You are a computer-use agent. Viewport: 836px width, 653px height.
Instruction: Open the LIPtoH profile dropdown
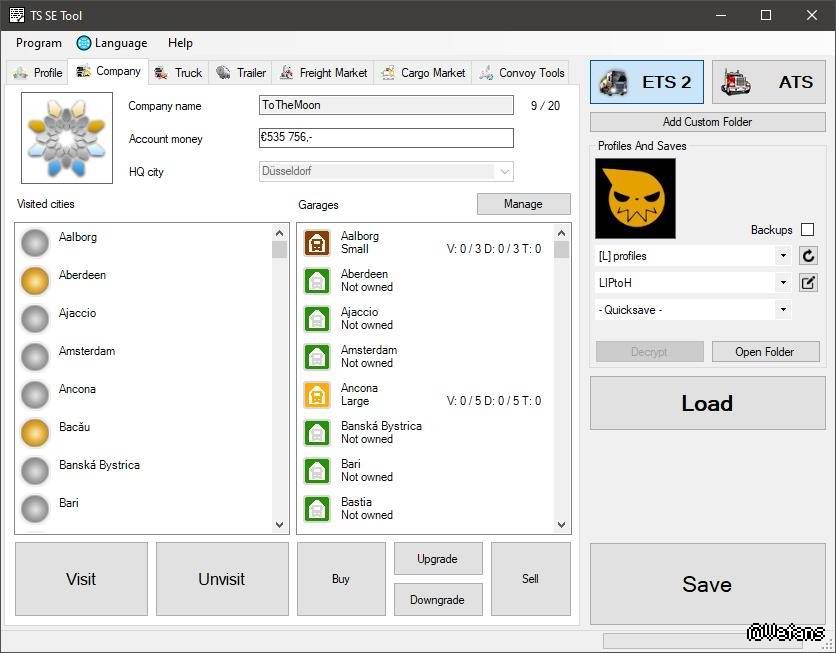(783, 283)
